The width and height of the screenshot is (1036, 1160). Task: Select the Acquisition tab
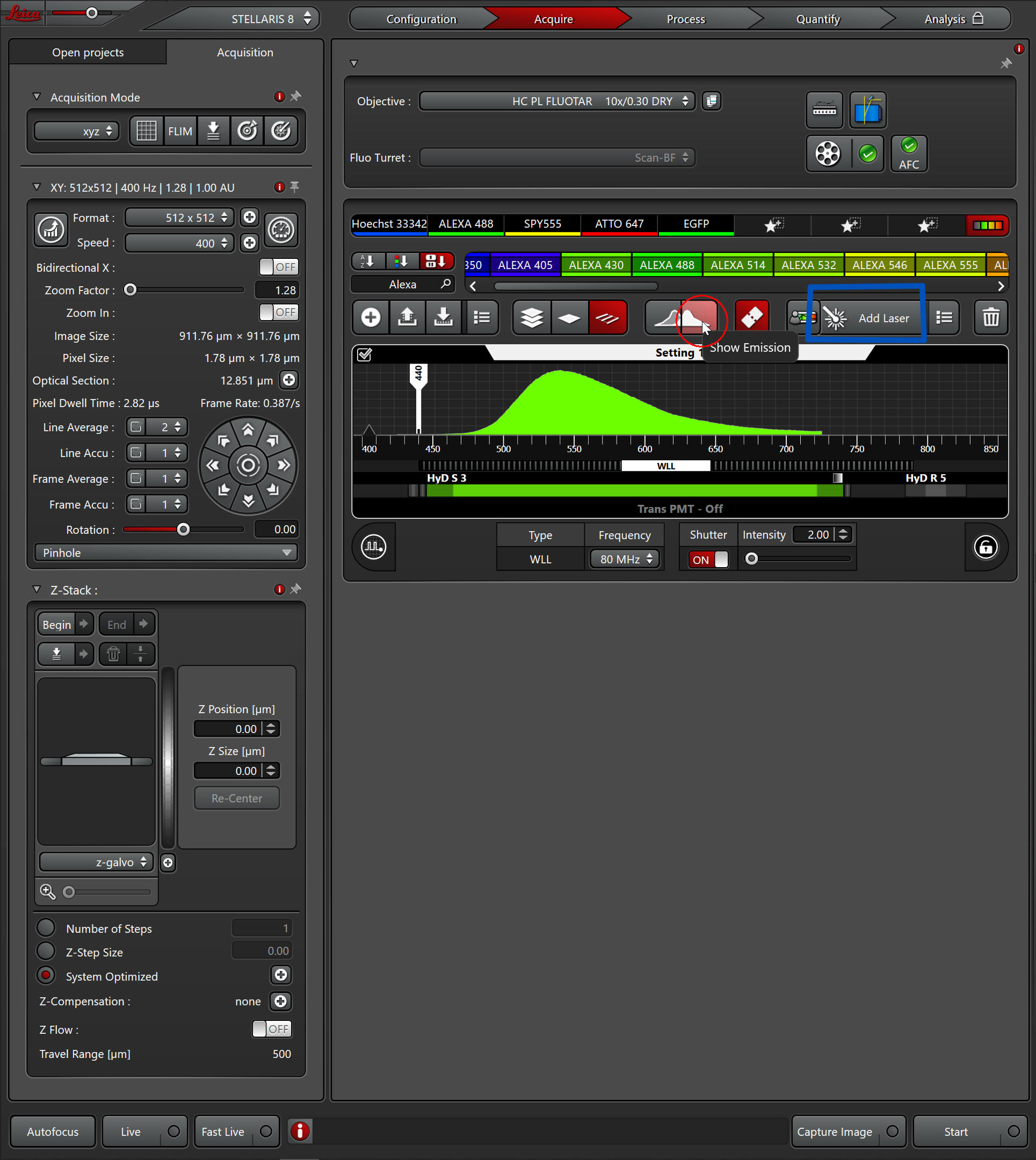(245, 53)
